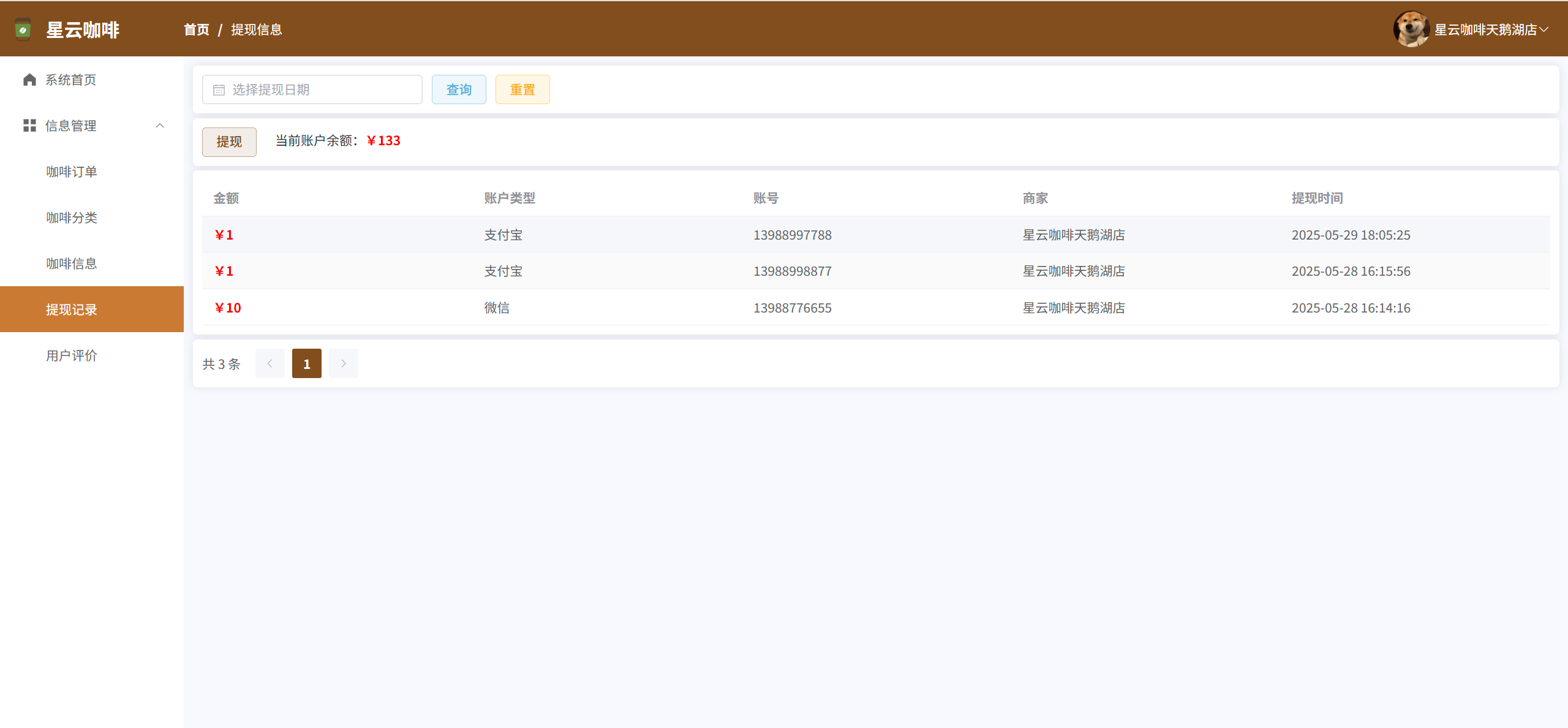The width and height of the screenshot is (1568, 728).
Task: Click the 查询 search button
Action: (459, 89)
